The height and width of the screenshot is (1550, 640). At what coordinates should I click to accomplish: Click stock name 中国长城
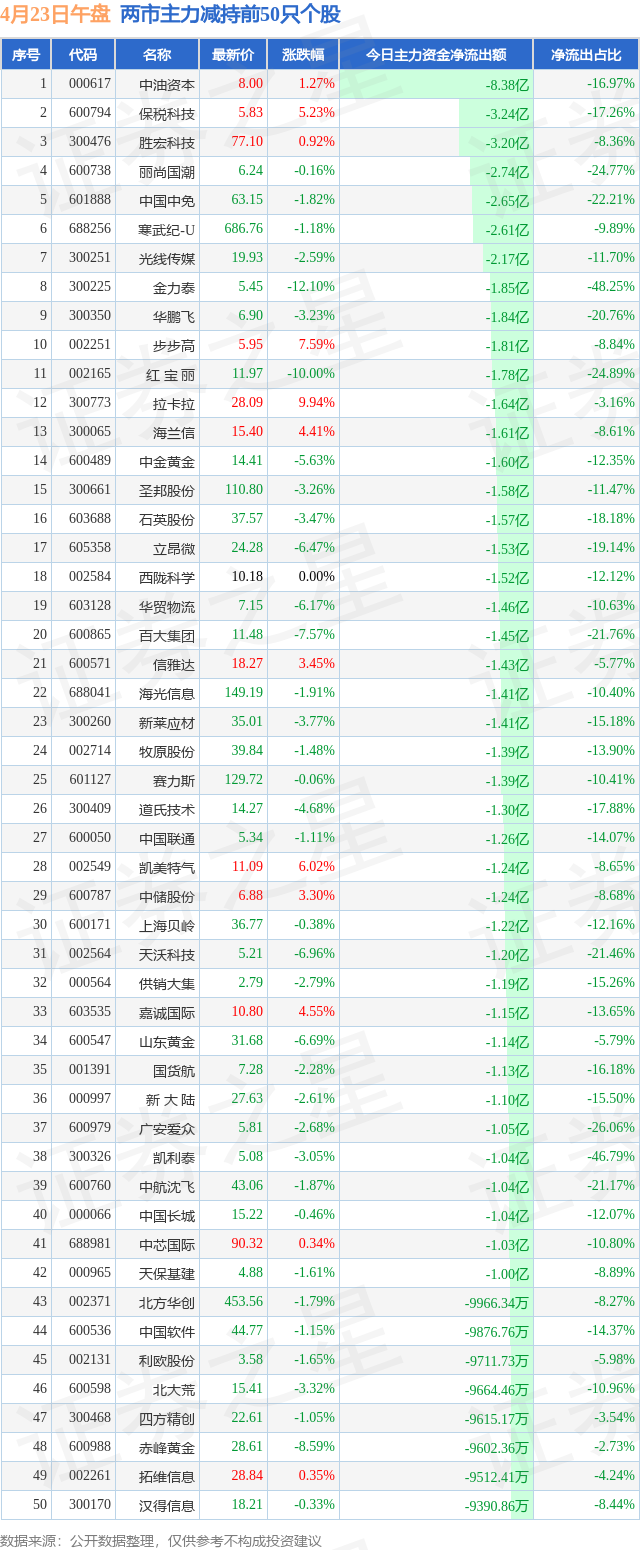[167, 1215]
